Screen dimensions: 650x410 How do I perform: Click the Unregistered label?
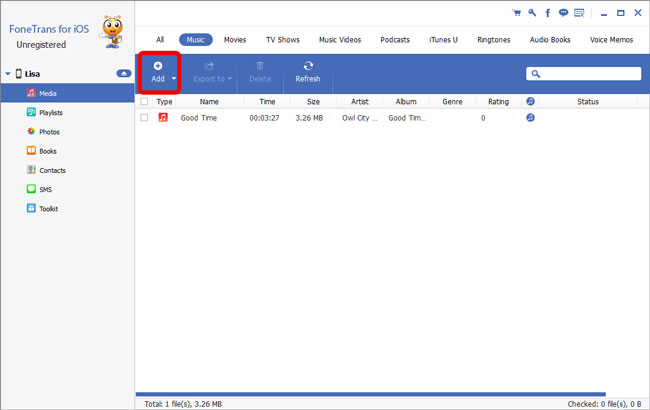point(41,45)
